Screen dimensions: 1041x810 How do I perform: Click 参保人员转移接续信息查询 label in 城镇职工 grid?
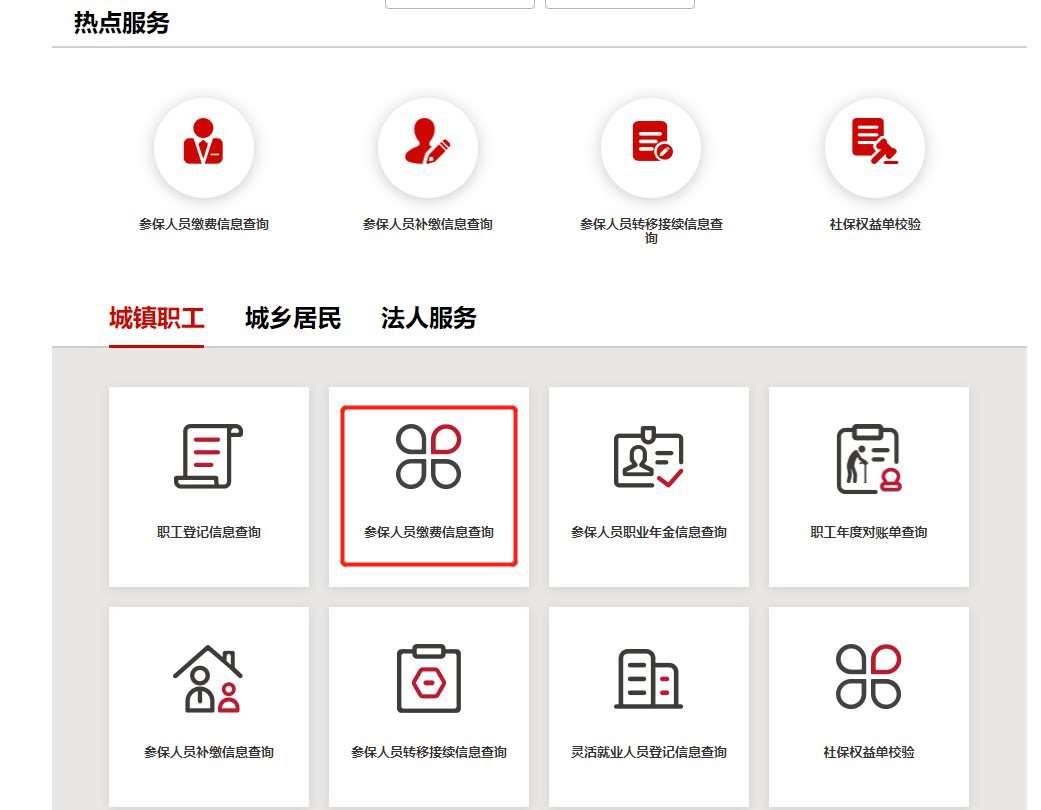(429, 752)
